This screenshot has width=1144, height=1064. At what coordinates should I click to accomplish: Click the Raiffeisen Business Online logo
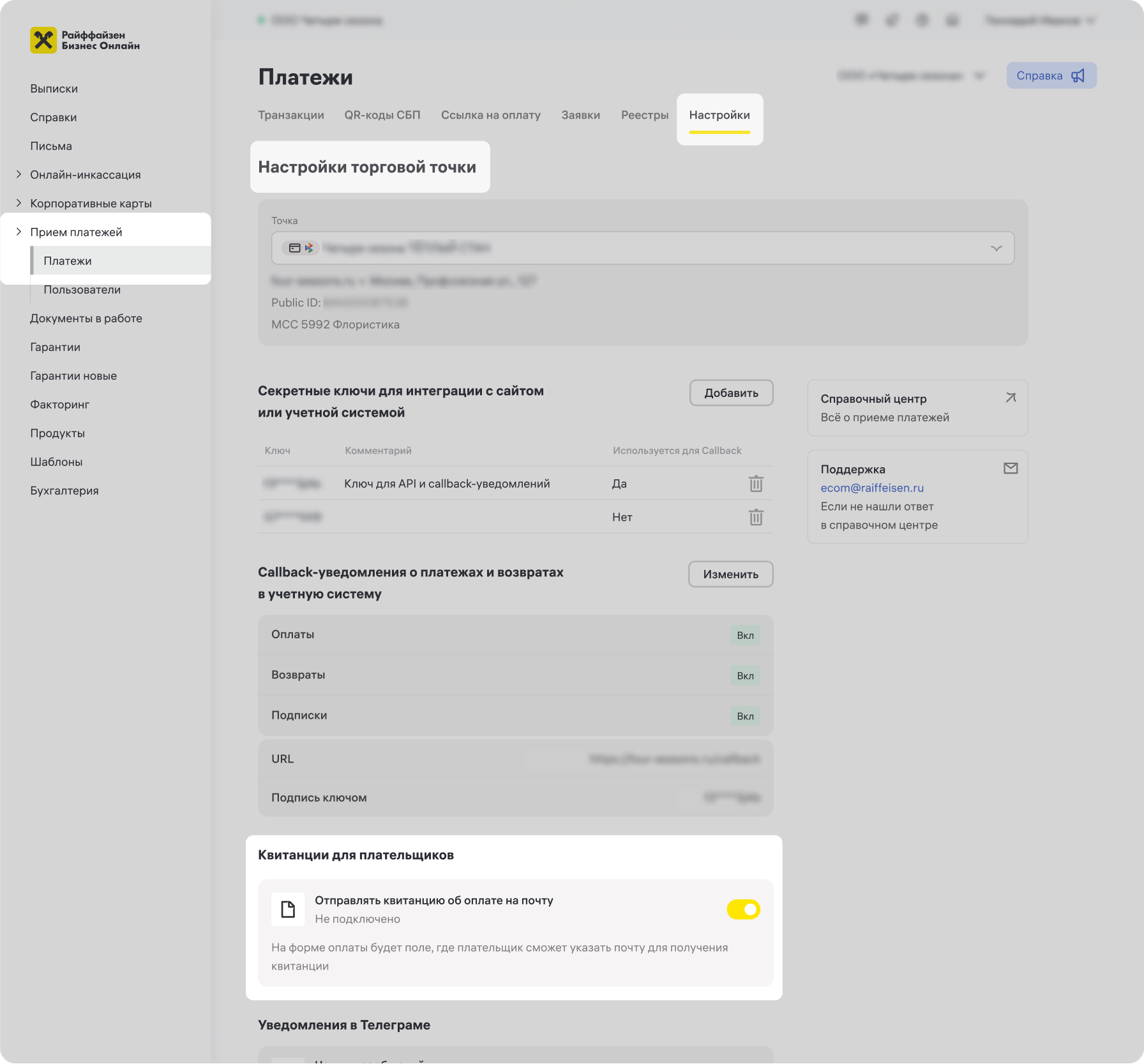84,40
